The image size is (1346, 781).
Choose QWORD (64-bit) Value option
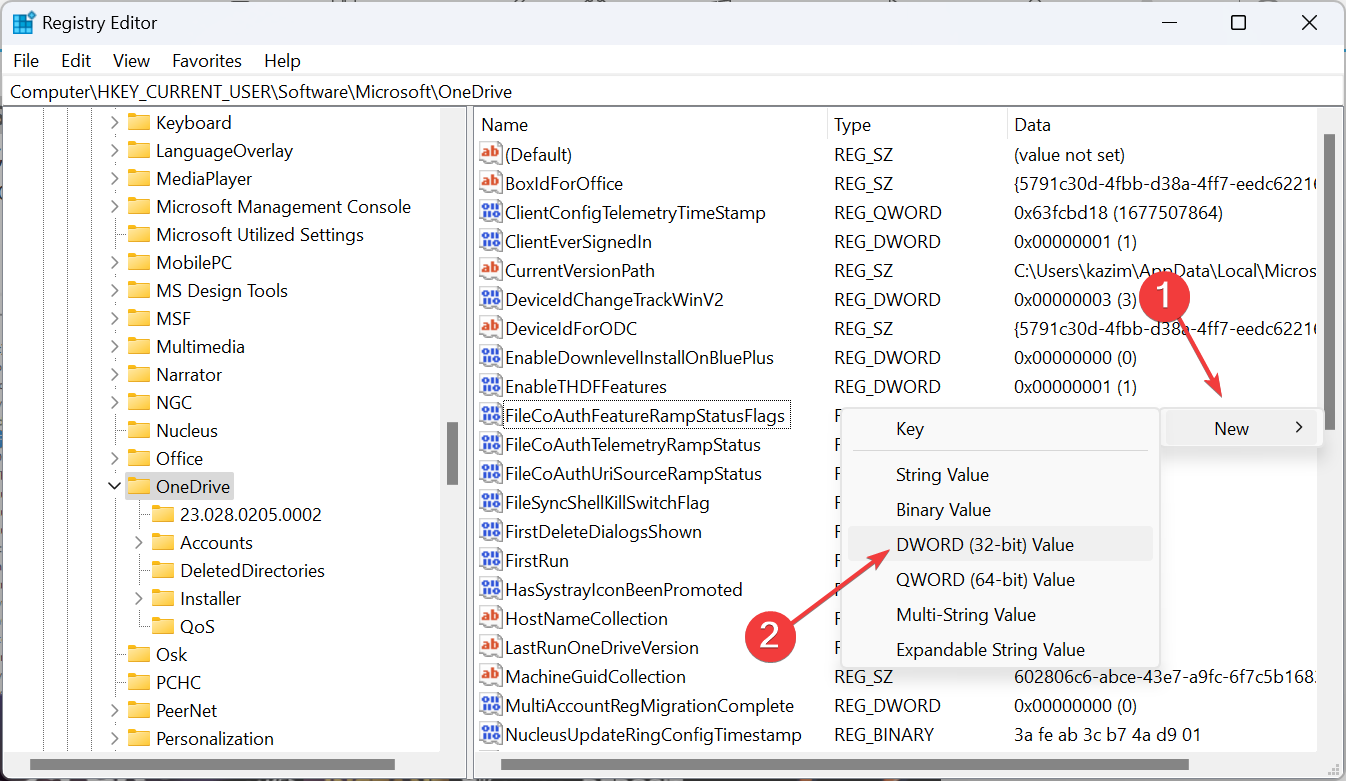pos(1000,580)
